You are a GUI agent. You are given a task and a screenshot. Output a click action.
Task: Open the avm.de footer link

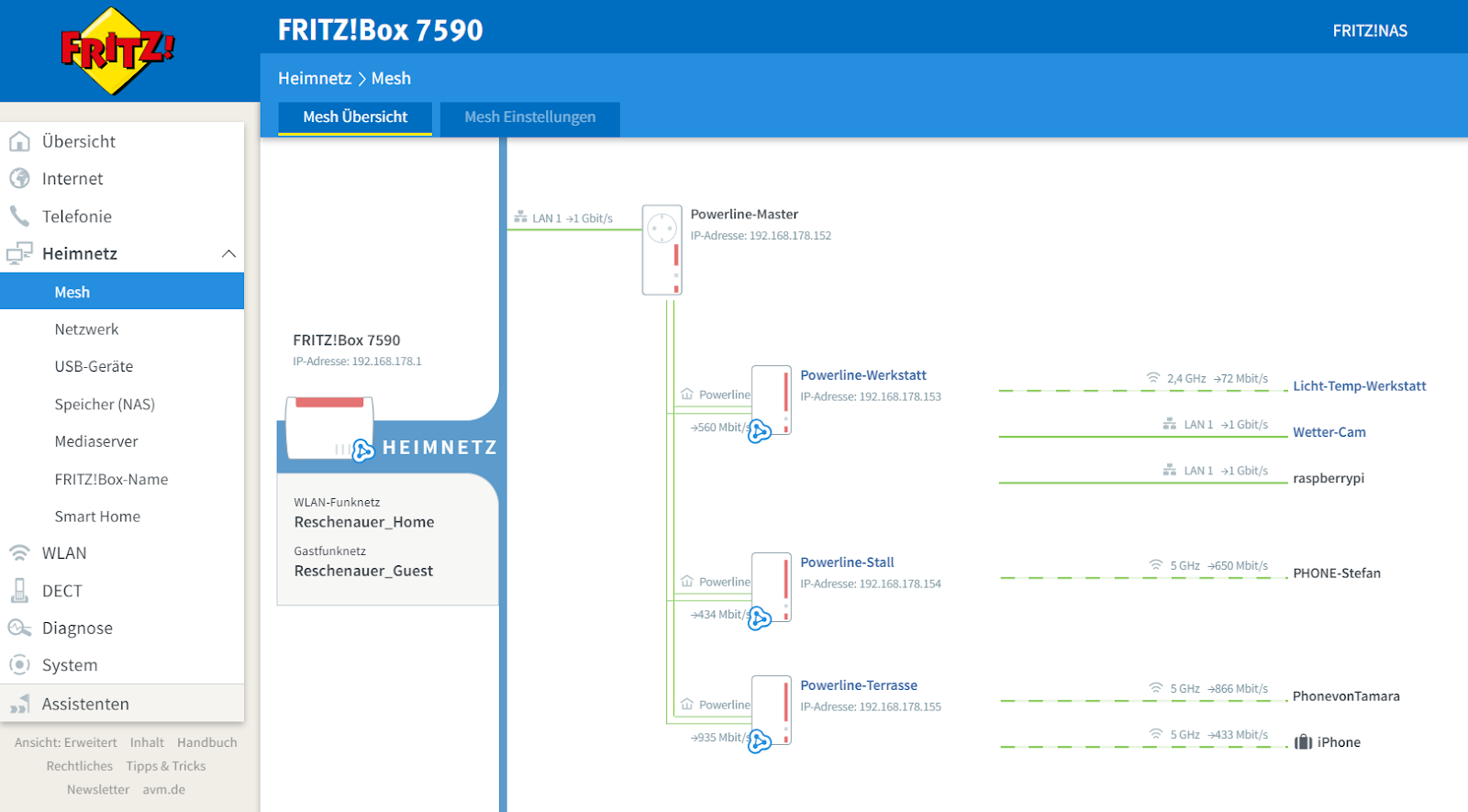[164, 790]
